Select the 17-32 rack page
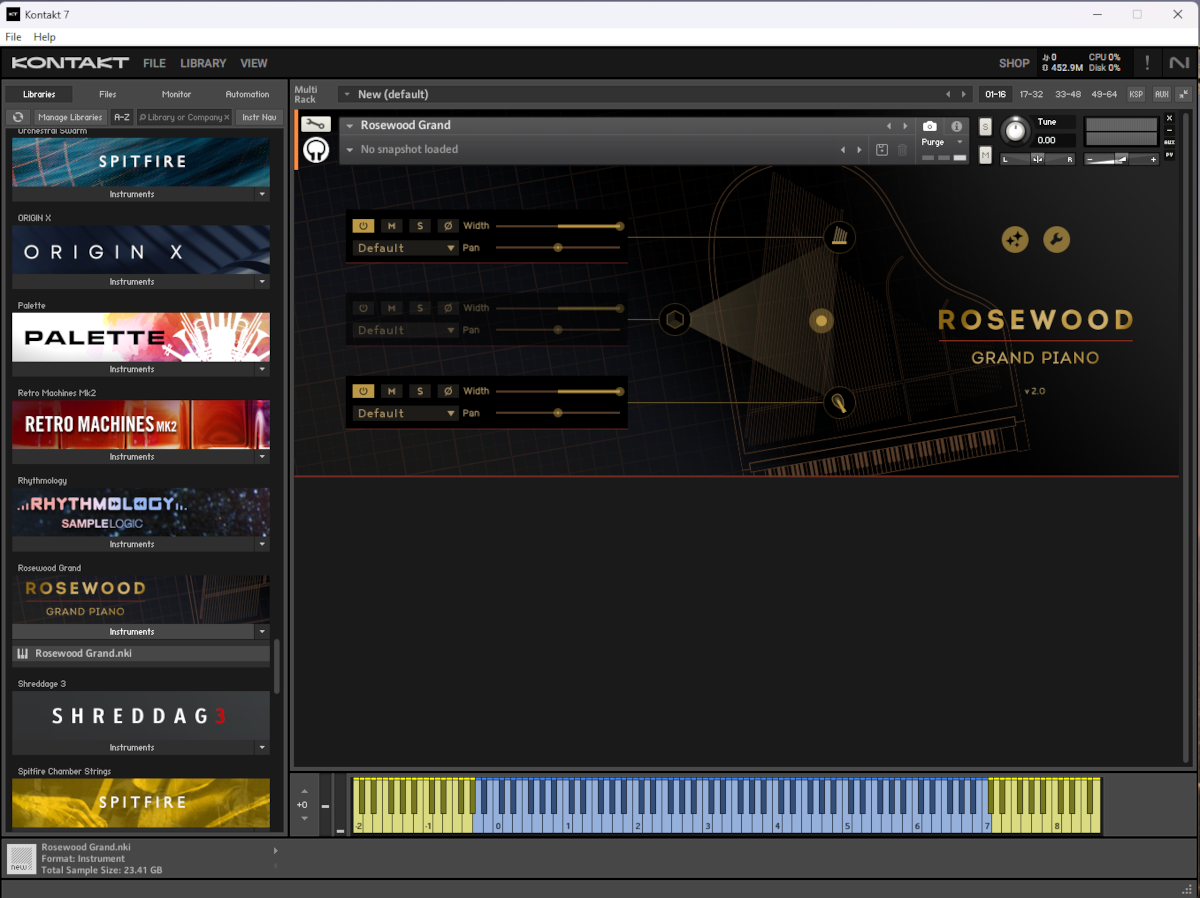Screen dimensions: 1200x898 point(1031,94)
